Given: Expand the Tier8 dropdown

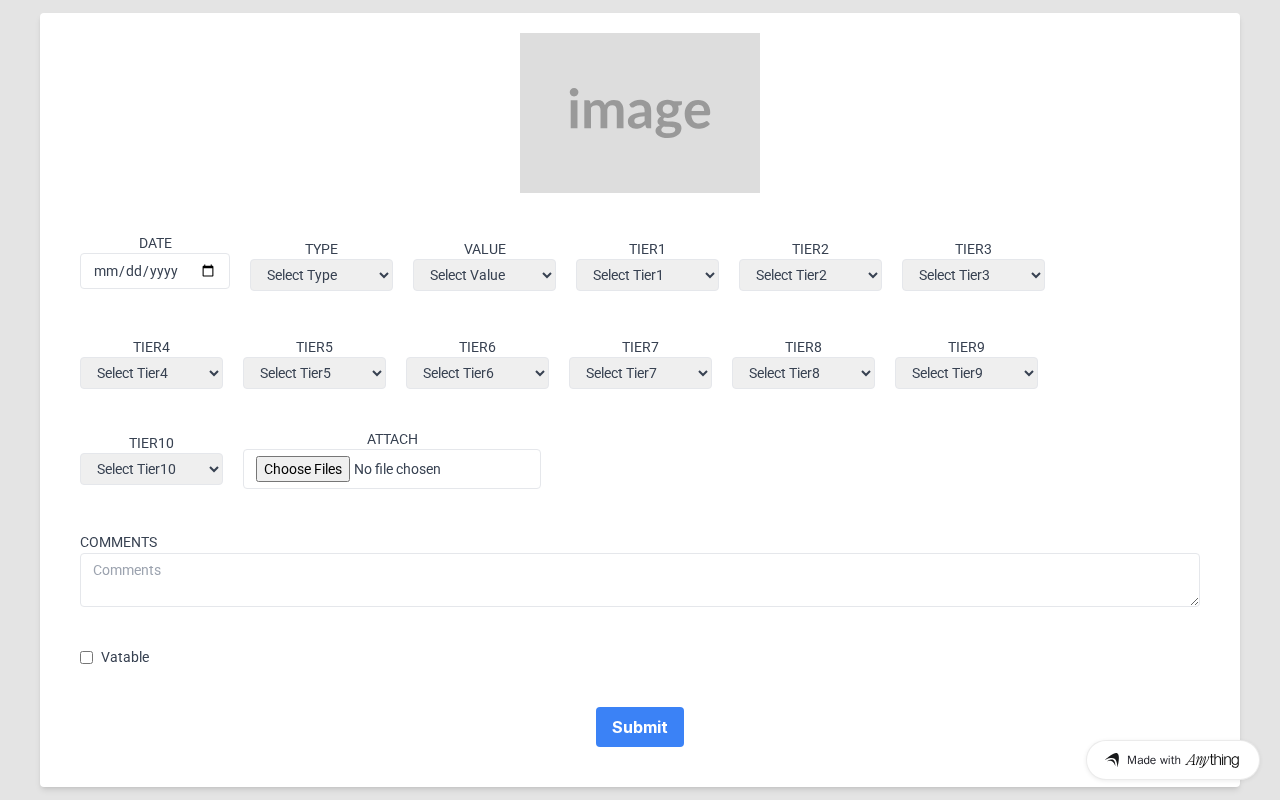Looking at the screenshot, I should coord(803,373).
